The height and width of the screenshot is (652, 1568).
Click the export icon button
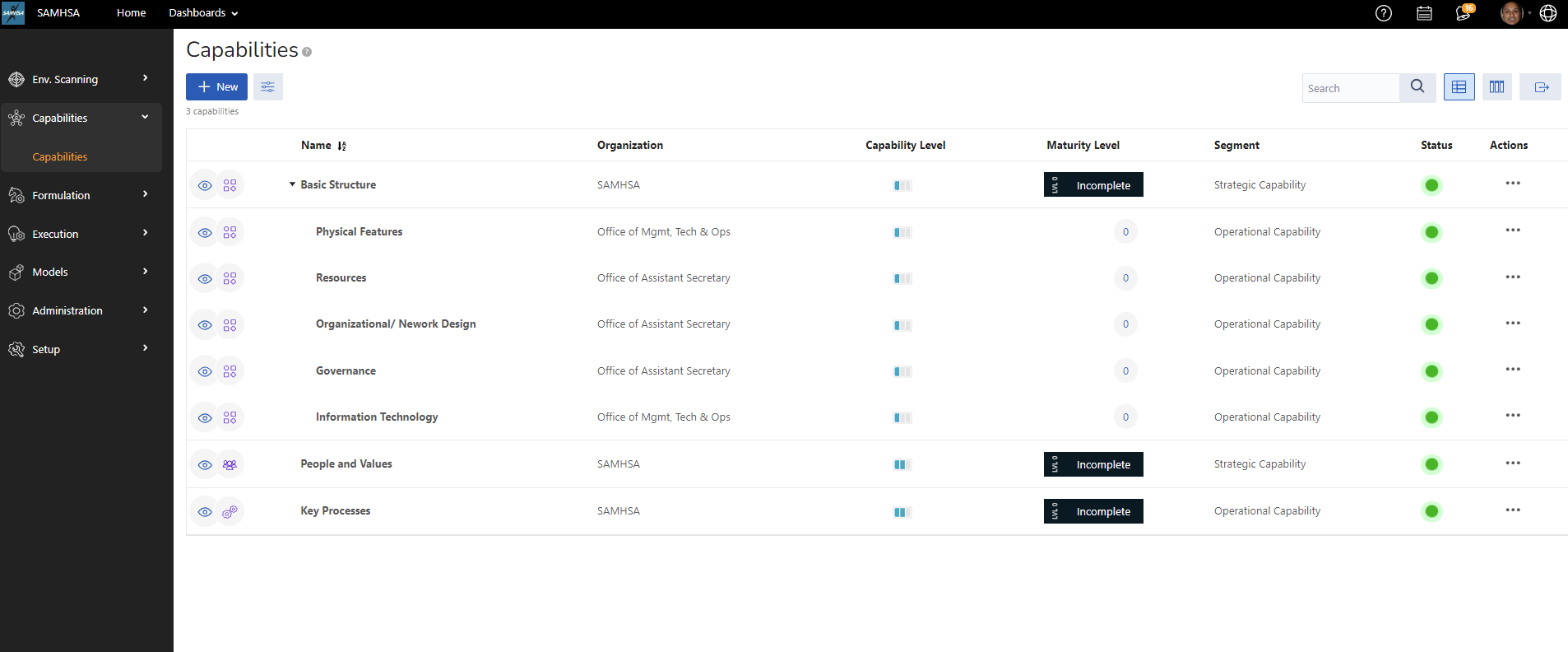1540,87
